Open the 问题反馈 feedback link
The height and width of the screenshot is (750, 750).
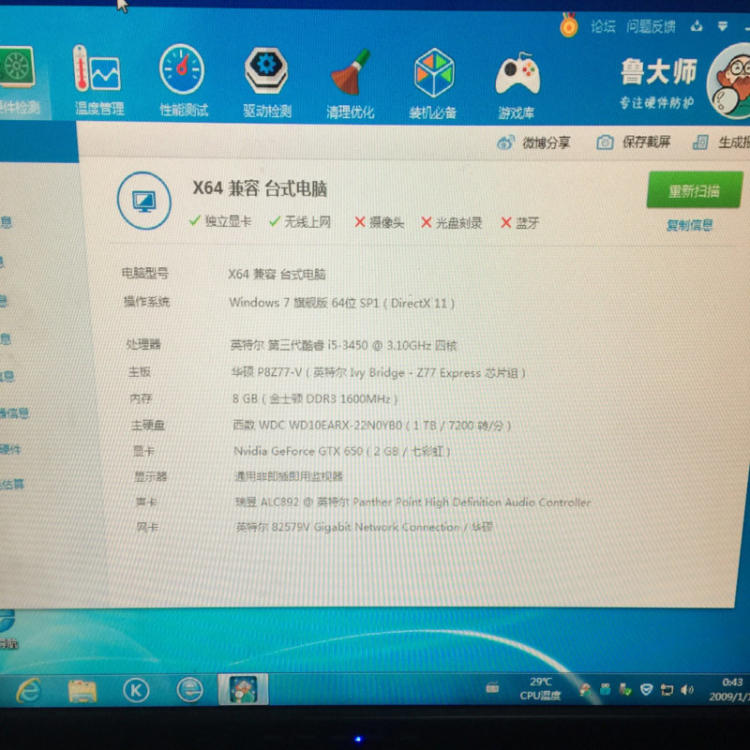[651, 26]
